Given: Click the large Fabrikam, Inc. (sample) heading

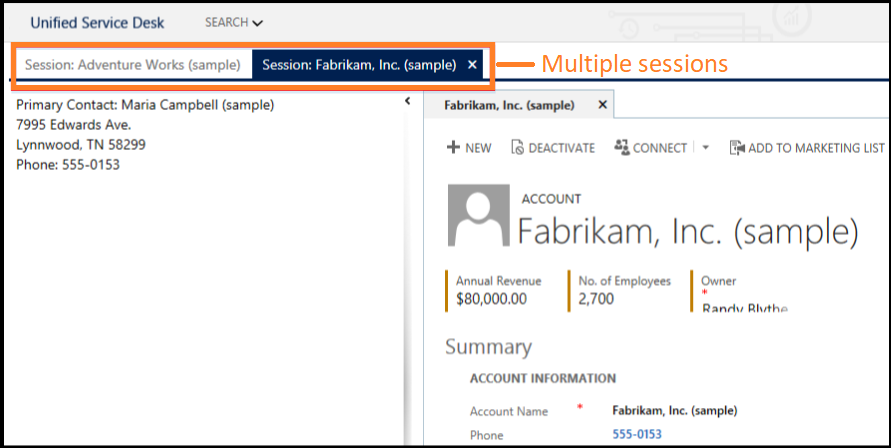Looking at the screenshot, I should coord(688,231).
